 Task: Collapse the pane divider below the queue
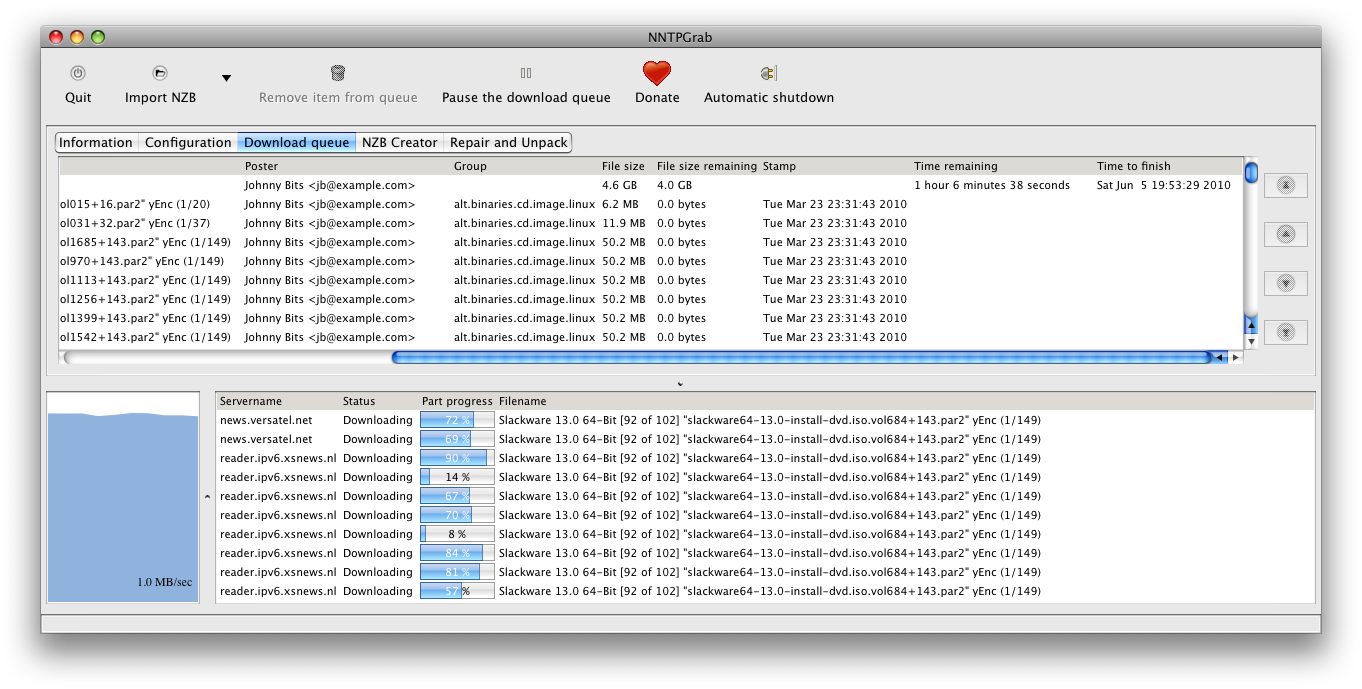coord(680,383)
